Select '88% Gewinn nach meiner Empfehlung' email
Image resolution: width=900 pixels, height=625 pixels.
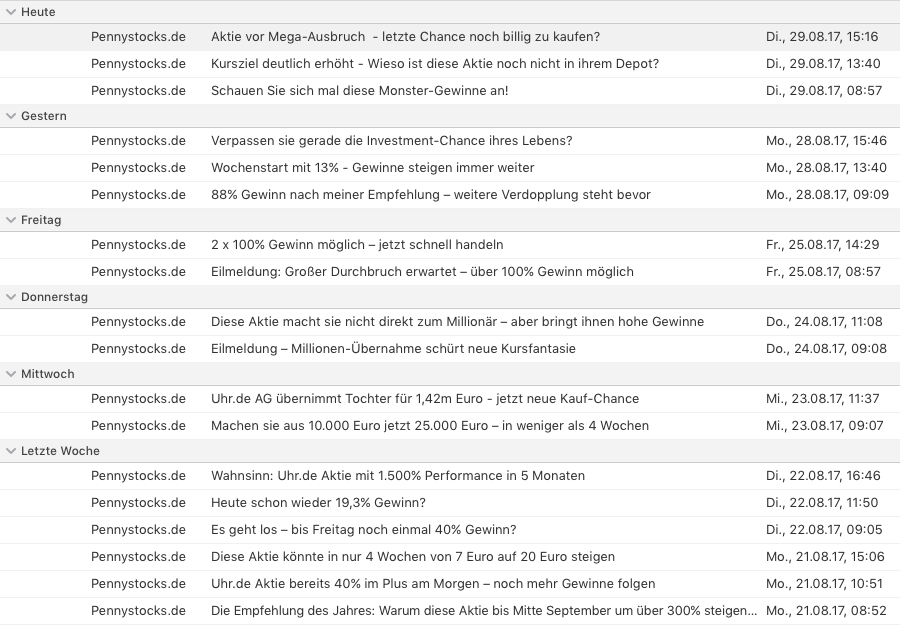430,195
